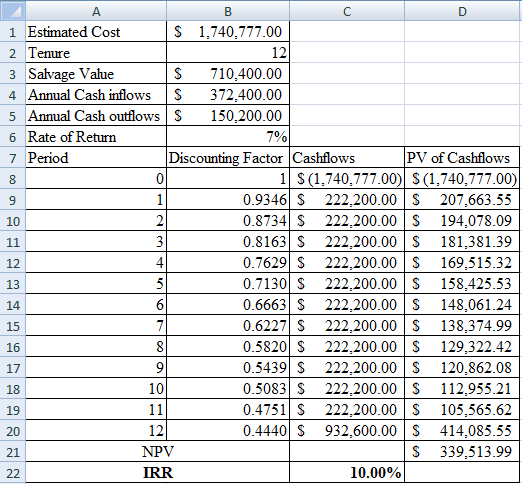Select discounting factor 0.6663

click(x=228, y=305)
